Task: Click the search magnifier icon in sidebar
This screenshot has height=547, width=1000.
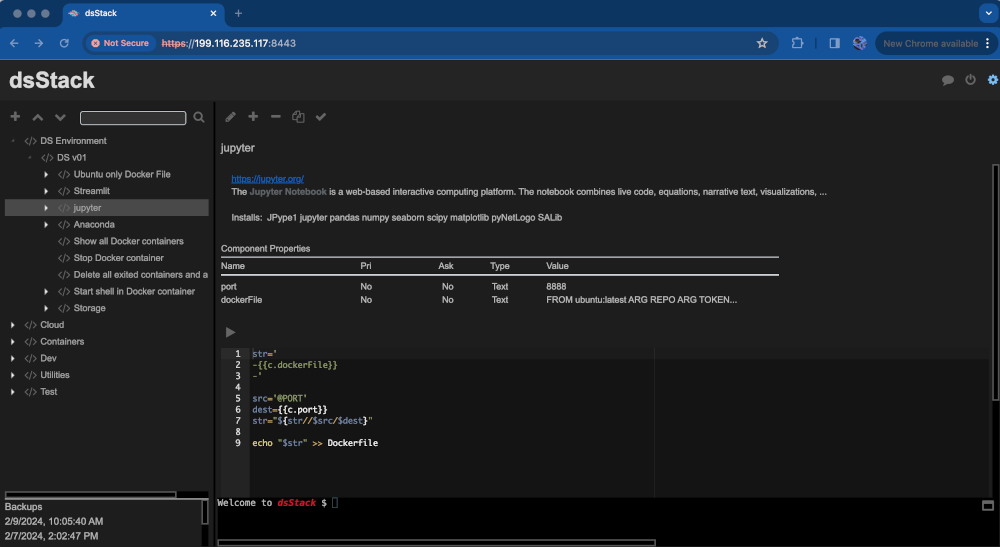Action: 199,117
